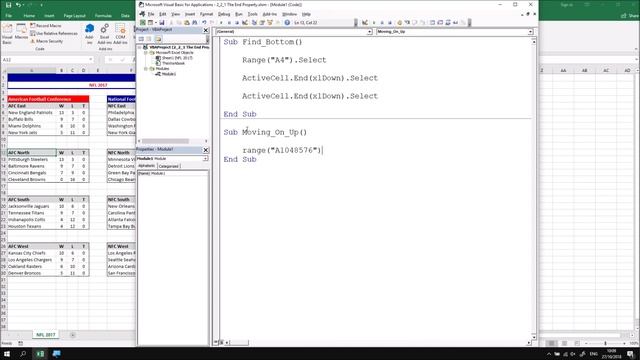Click Toggle Folders icon in Project panel
This screenshot has width=640, height=360.
(x=158, y=39)
